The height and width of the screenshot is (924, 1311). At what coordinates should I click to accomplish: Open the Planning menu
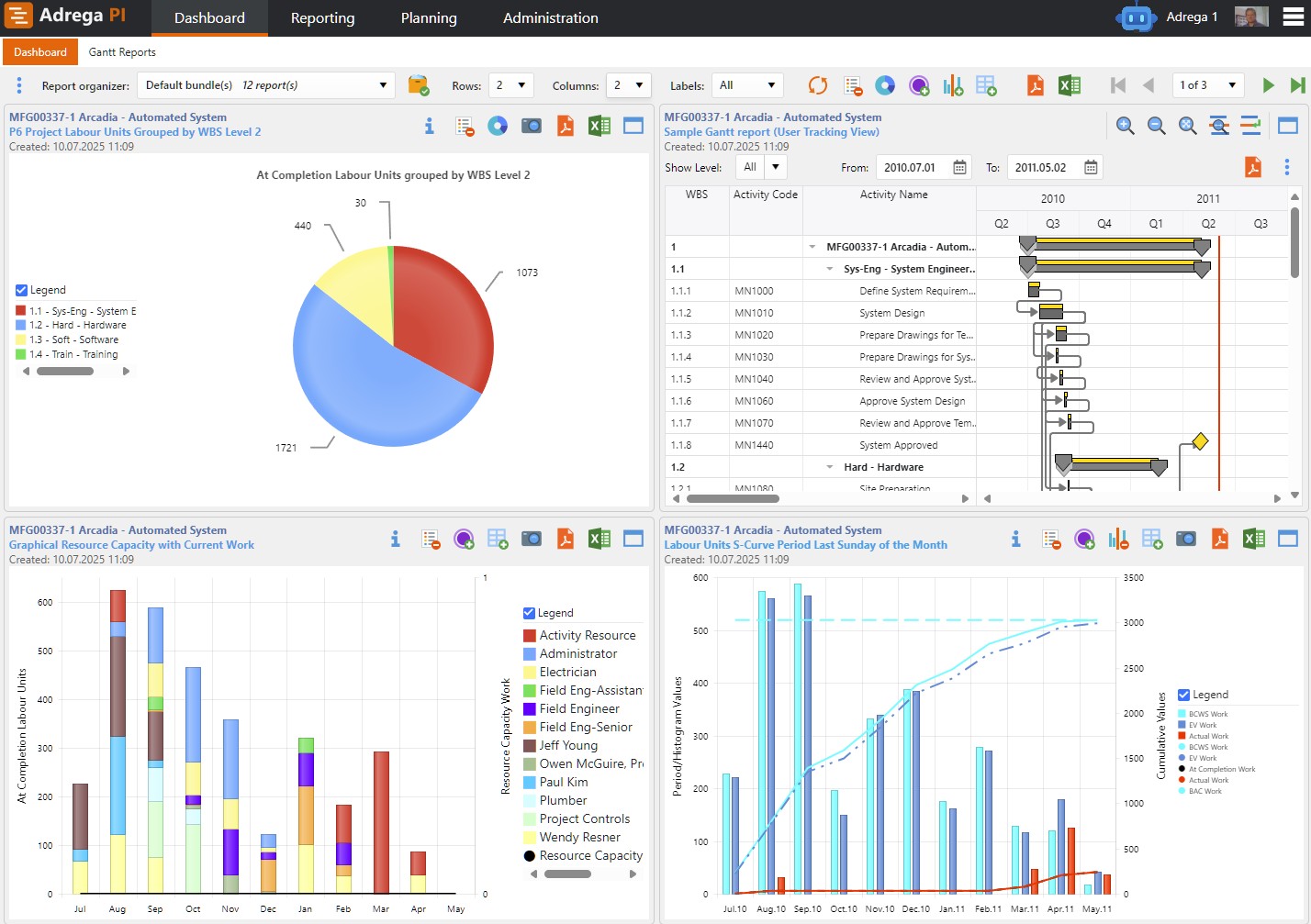pyautogui.click(x=429, y=17)
